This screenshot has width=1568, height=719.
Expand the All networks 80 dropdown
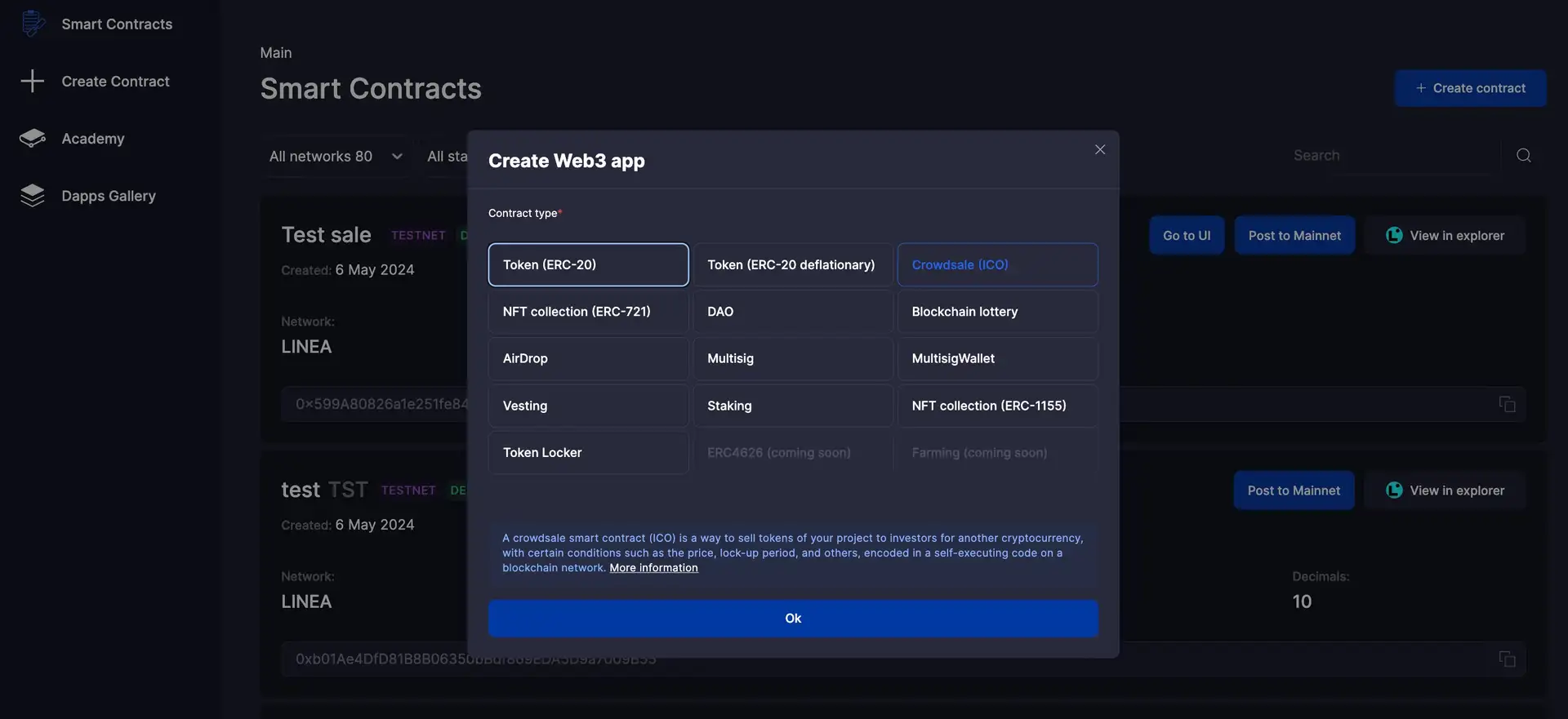[336, 156]
